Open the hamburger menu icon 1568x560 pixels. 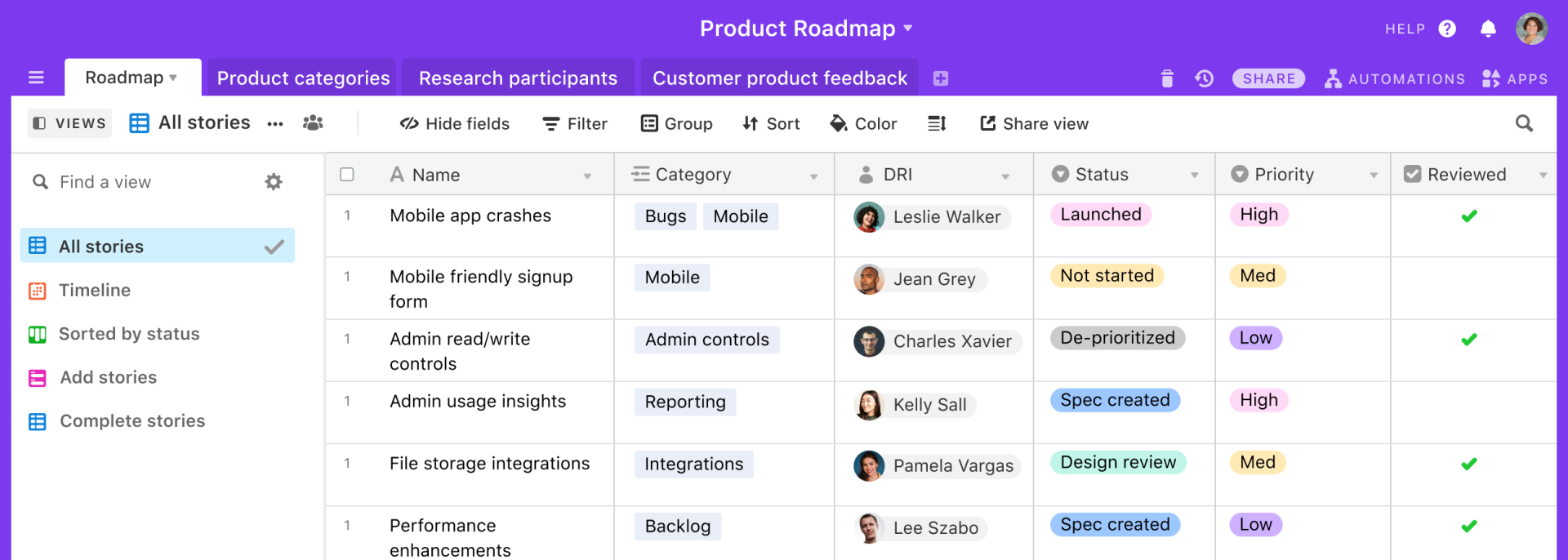click(x=36, y=78)
